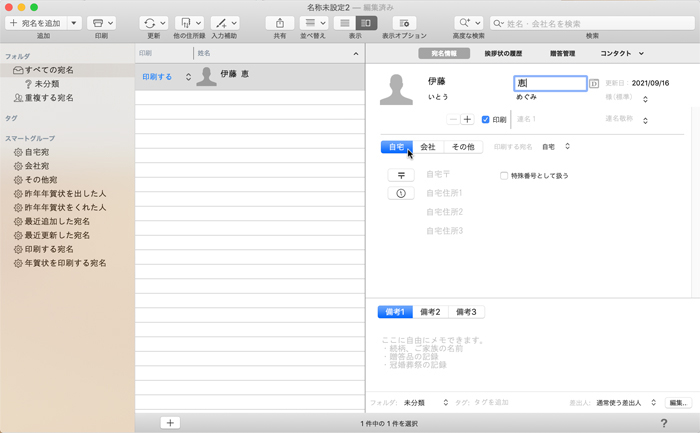Select the 会社 address tab
The height and width of the screenshot is (433, 700).
(x=427, y=147)
